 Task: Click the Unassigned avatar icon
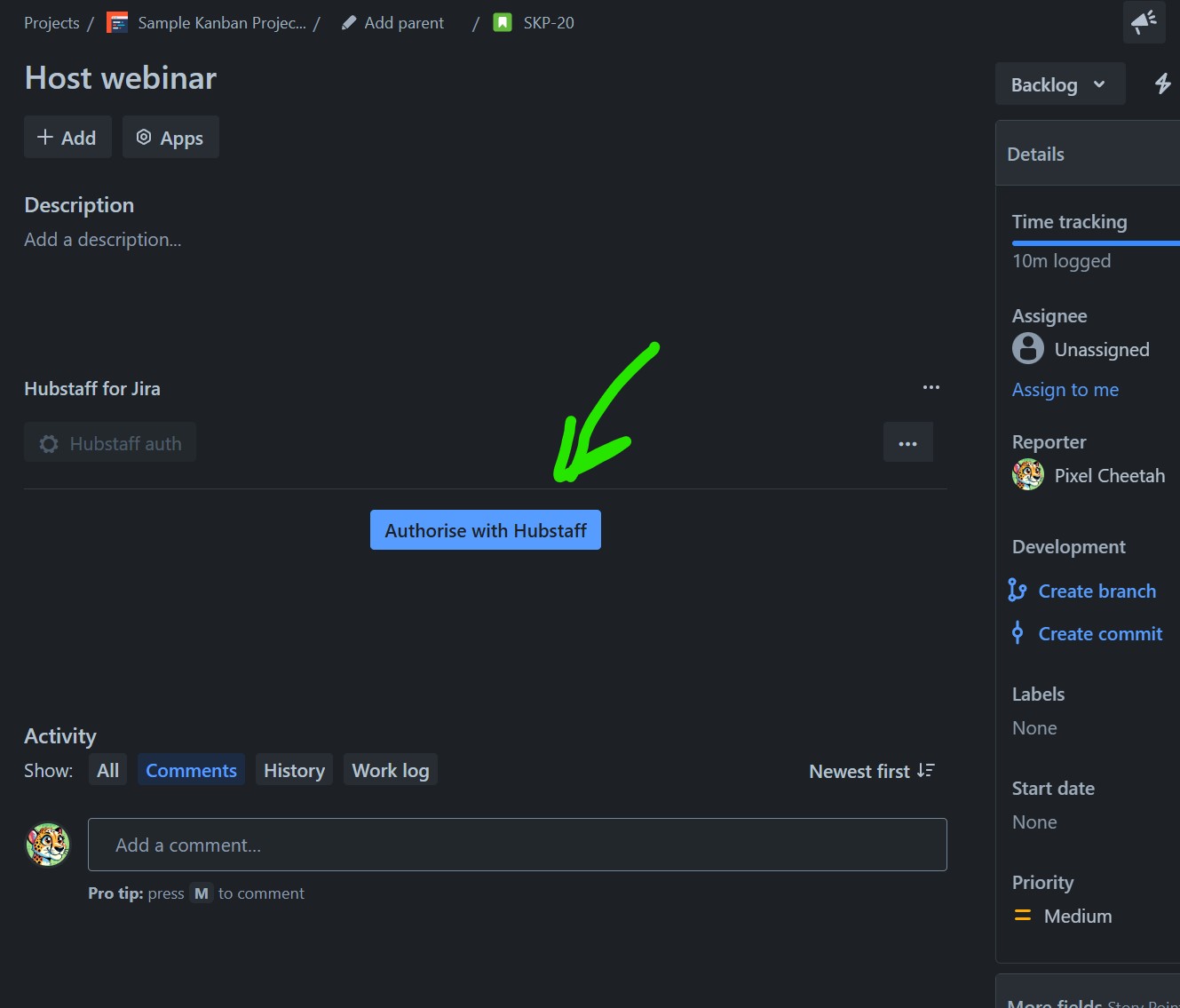coord(1028,348)
